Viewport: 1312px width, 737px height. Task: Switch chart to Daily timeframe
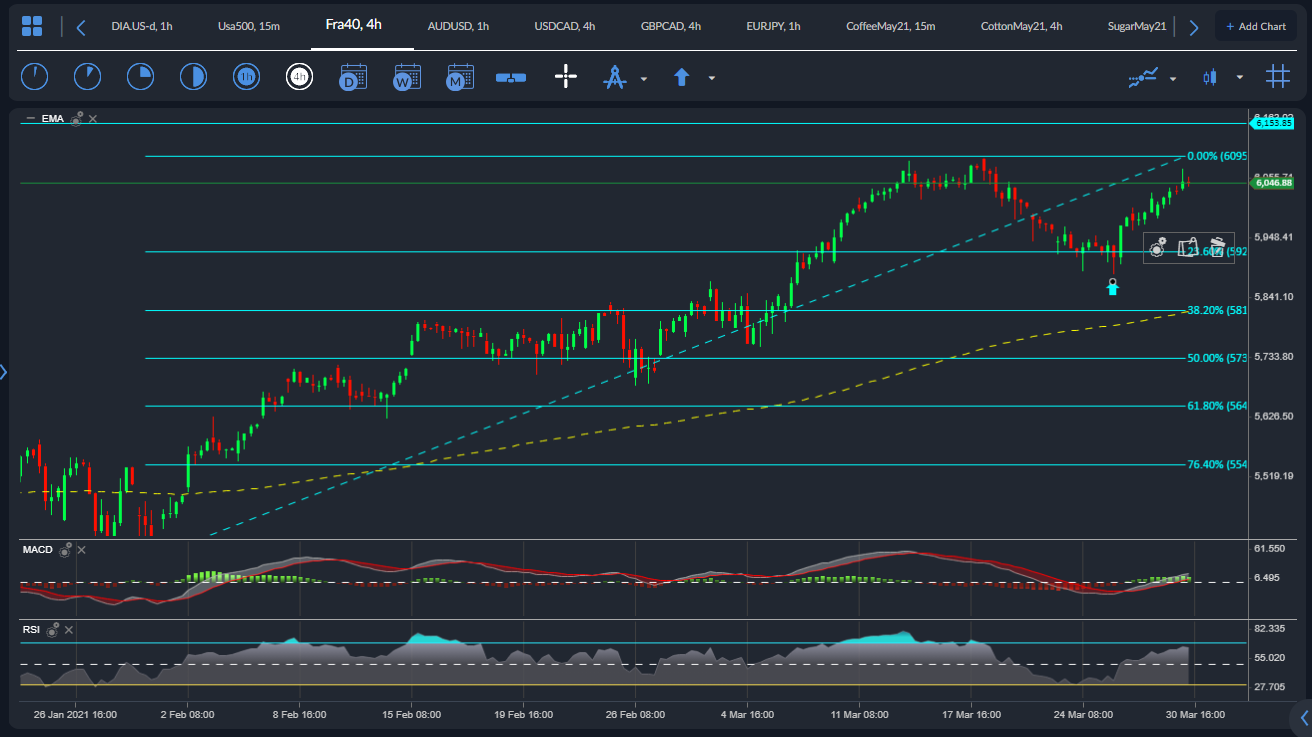click(x=353, y=76)
